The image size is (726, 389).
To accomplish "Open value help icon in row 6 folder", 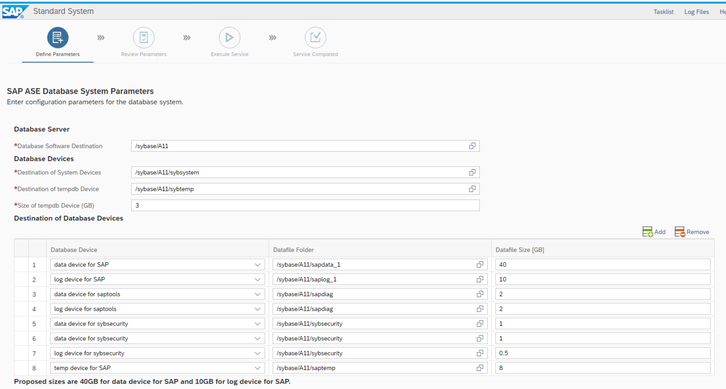I will tap(480, 339).
